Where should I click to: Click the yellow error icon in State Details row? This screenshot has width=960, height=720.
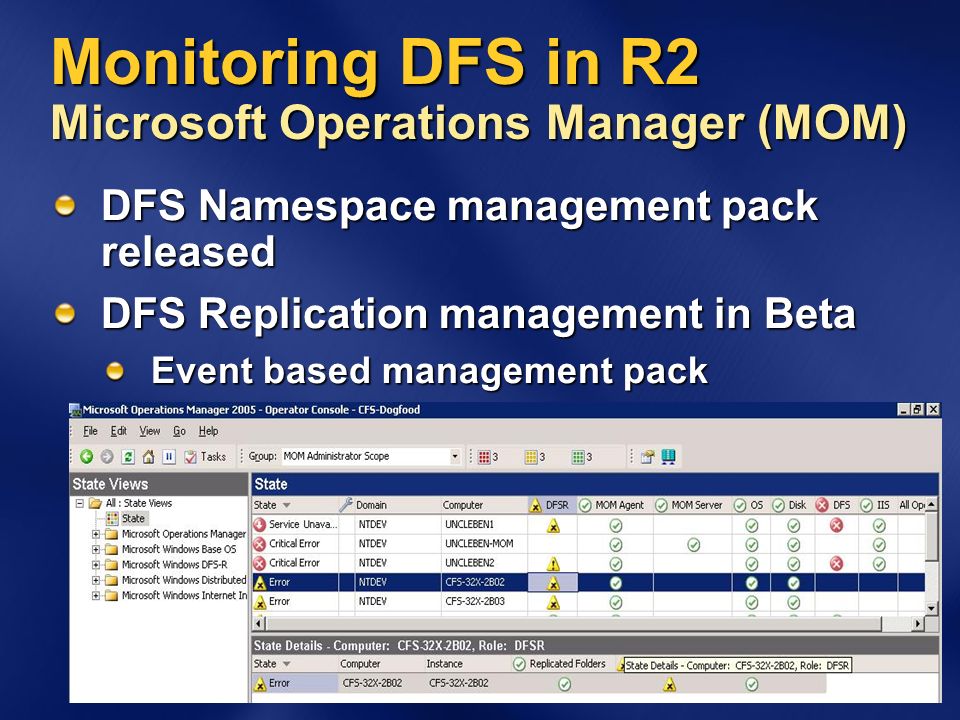pos(670,684)
